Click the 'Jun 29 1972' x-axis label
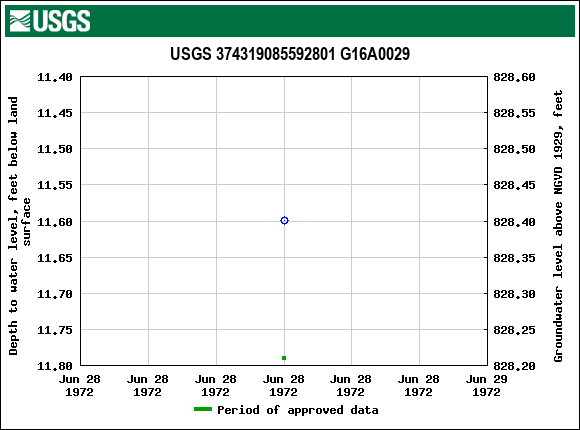 [486, 386]
